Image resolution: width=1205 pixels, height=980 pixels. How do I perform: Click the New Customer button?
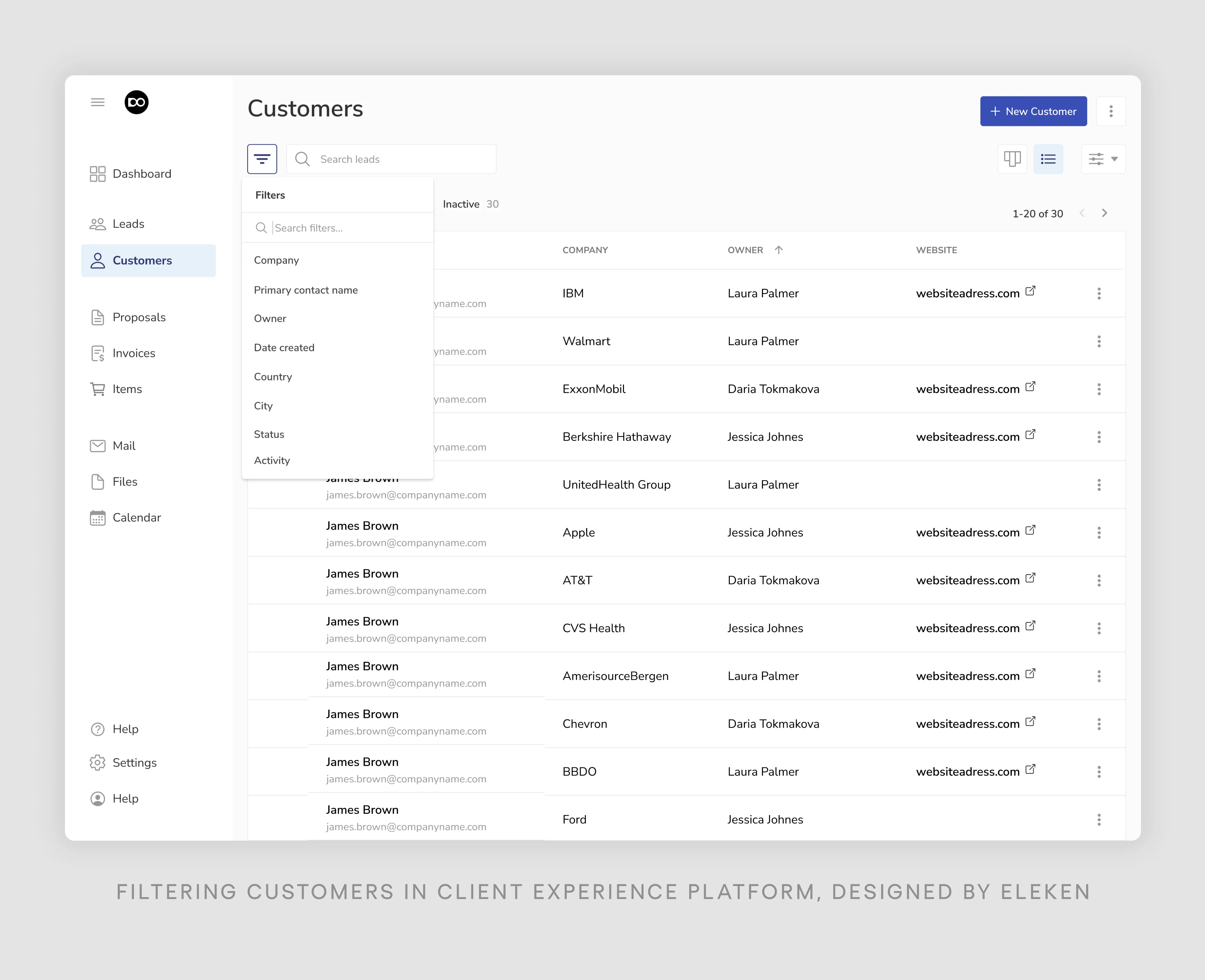click(1033, 111)
